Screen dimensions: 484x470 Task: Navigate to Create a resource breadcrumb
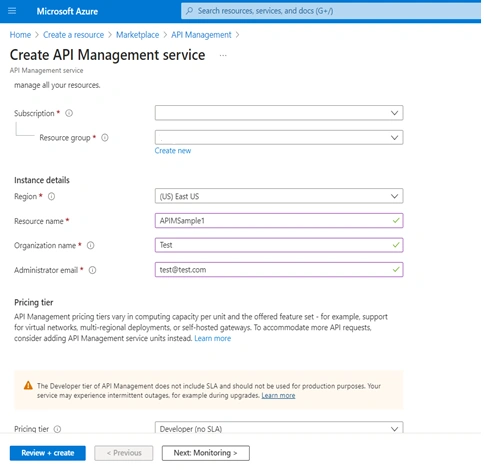pyautogui.click(x=73, y=35)
